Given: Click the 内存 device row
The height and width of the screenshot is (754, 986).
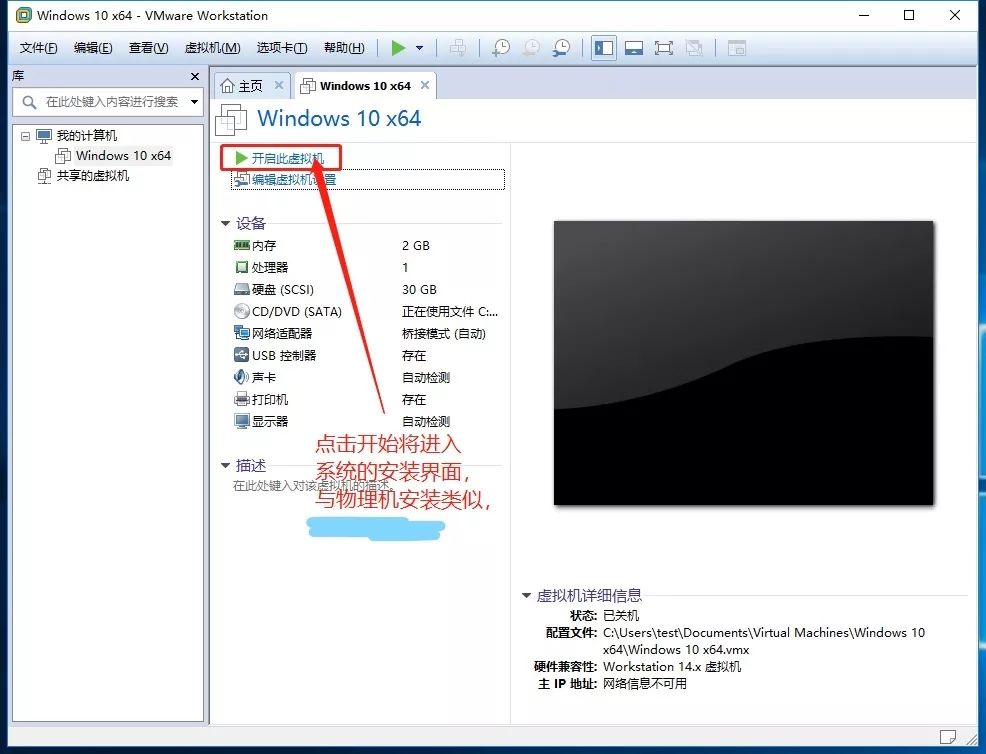Looking at the screenshot, I should [366, 245].
